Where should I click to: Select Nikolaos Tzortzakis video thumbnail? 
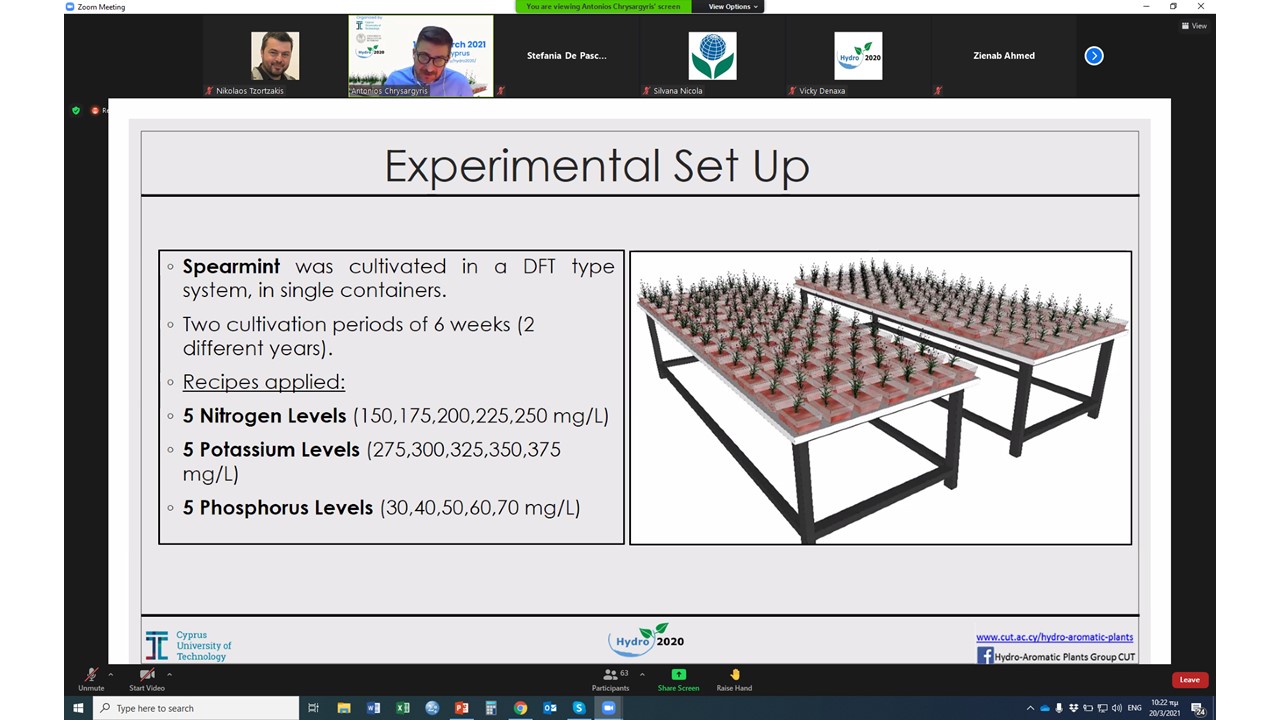(275, 56)
